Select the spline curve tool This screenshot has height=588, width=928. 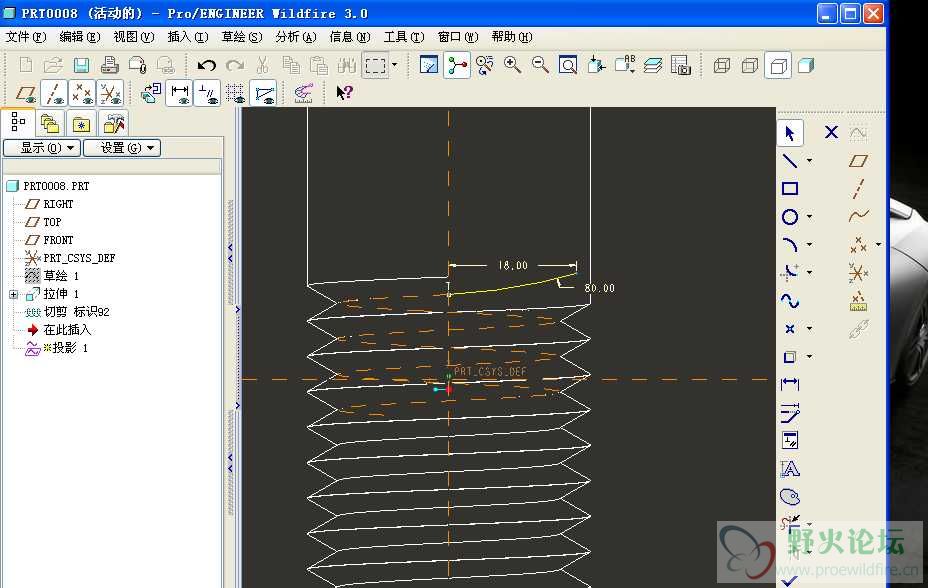coord(790,301)
